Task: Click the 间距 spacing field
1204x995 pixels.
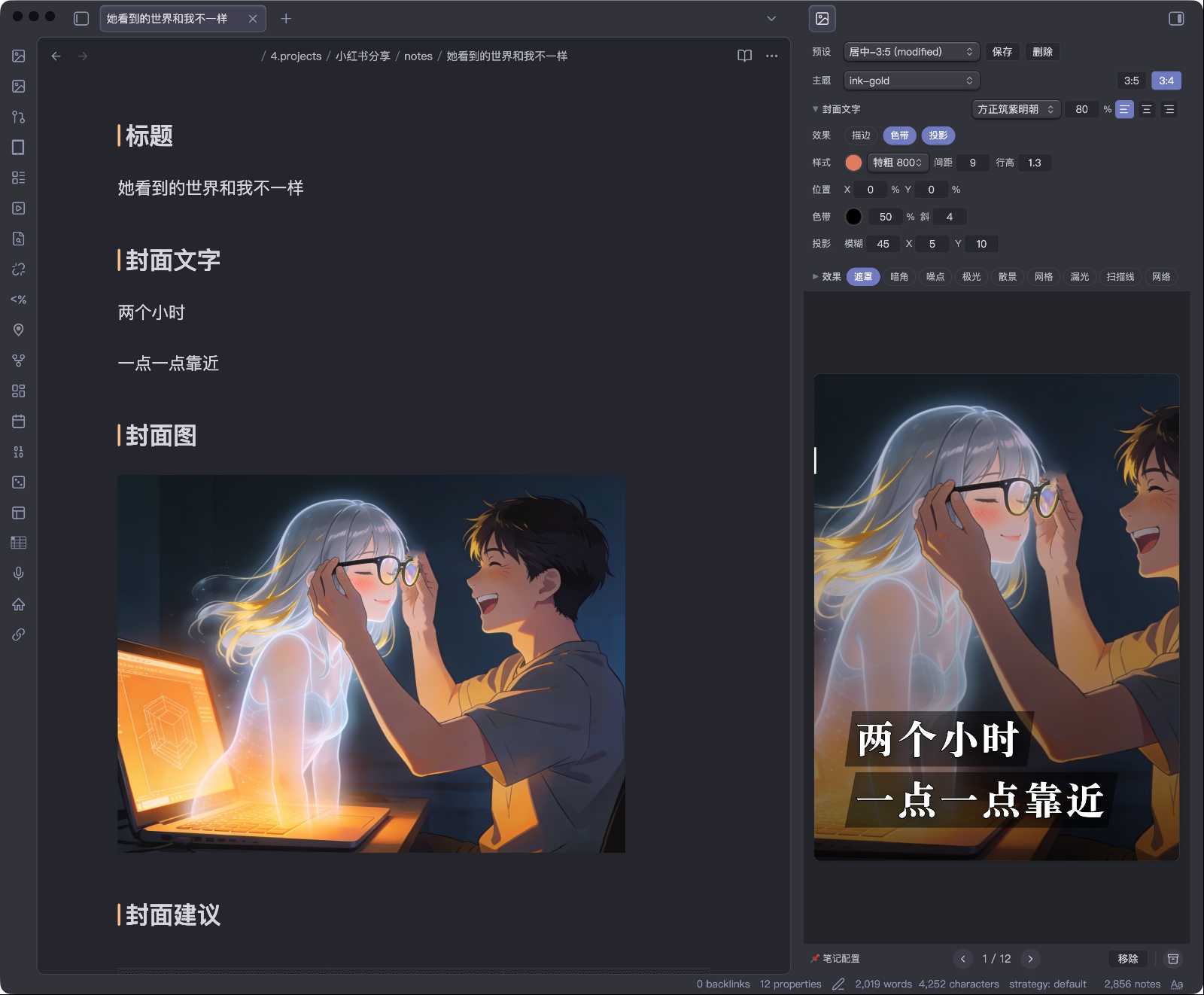Action: [973, 163]
